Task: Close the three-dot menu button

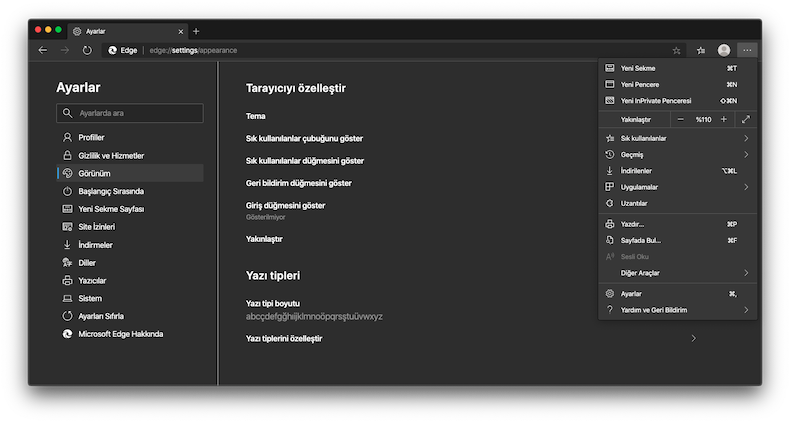Action: (747, 50)
